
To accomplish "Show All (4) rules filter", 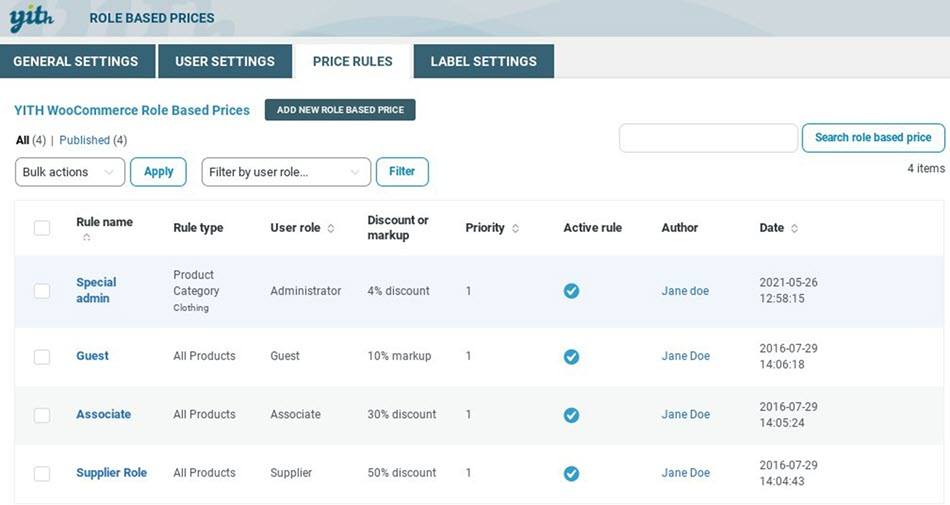I will click(30, 140).
